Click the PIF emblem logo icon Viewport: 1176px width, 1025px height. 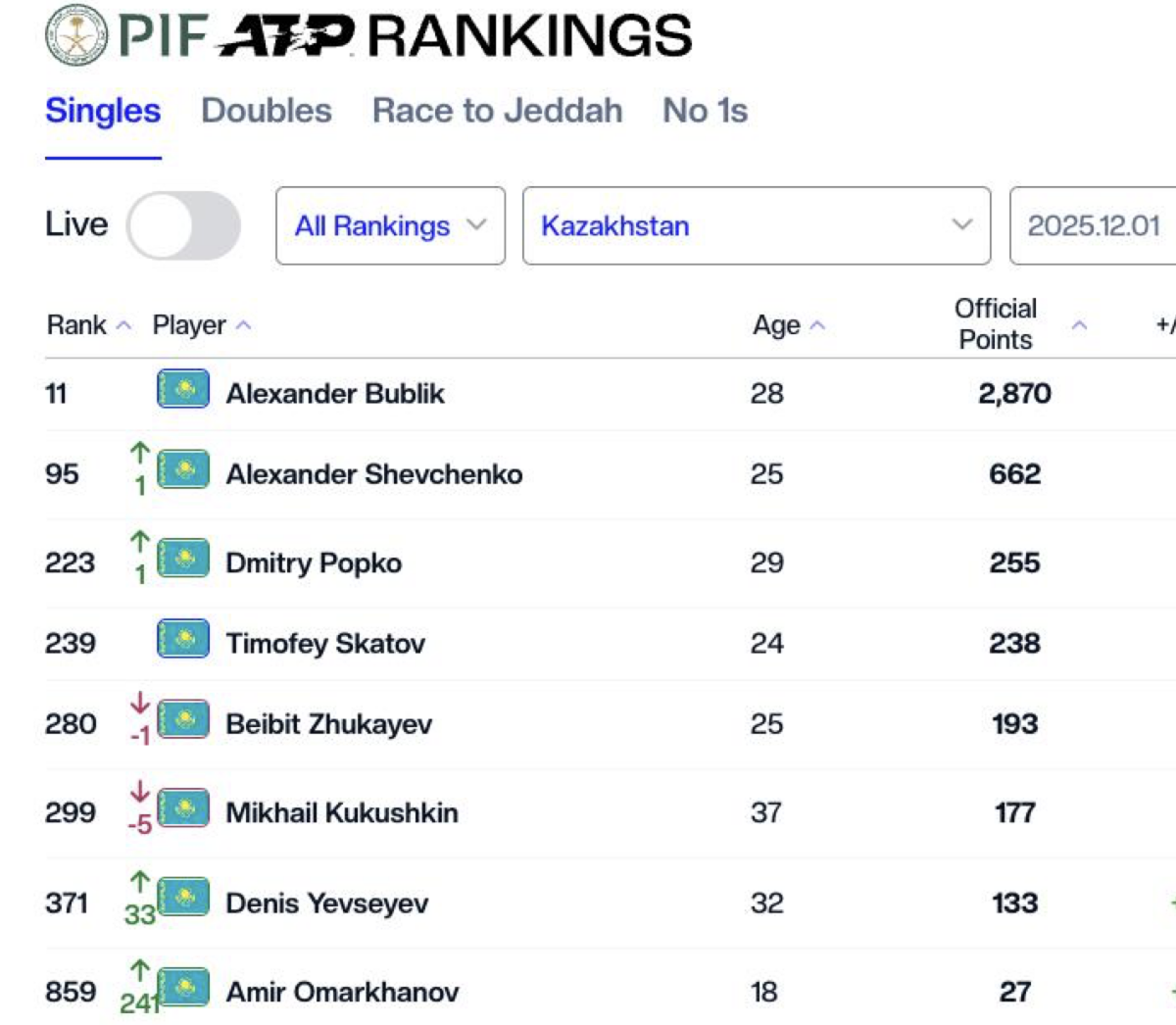tap(76, 35)
